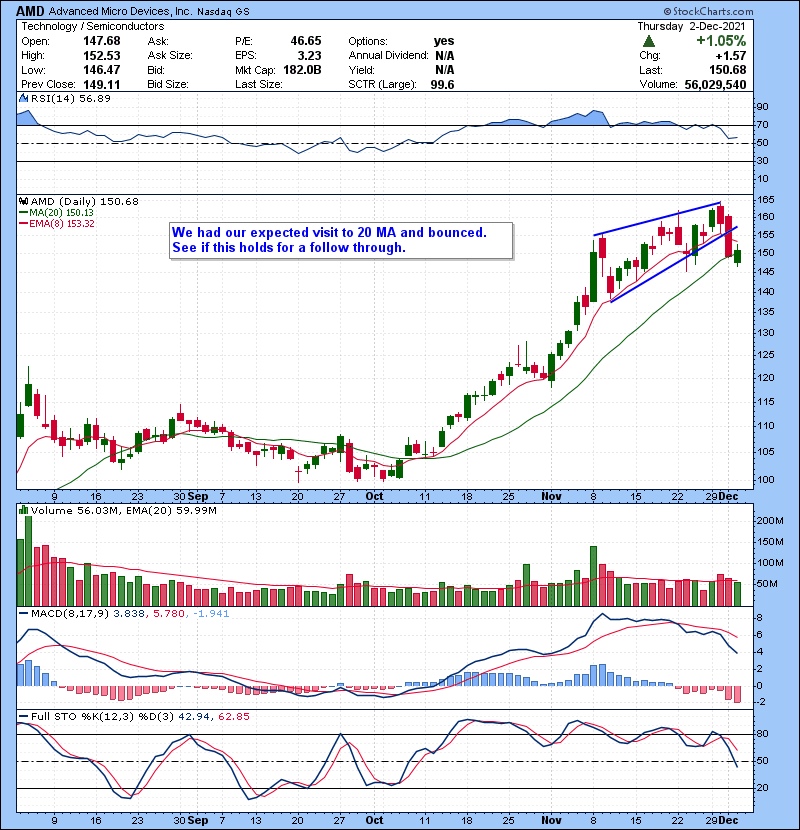
Task: Click the volume bars icon in the Volume label
Action: 23,510
